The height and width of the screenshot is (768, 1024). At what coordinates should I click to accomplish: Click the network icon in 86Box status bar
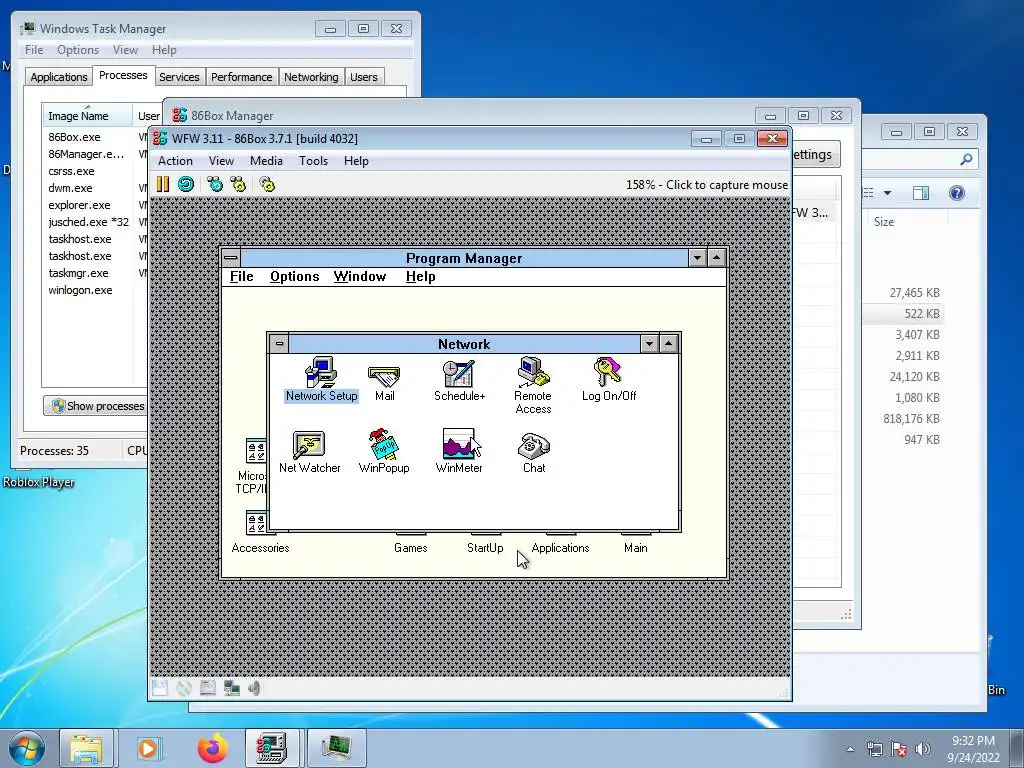click(231, 688)
